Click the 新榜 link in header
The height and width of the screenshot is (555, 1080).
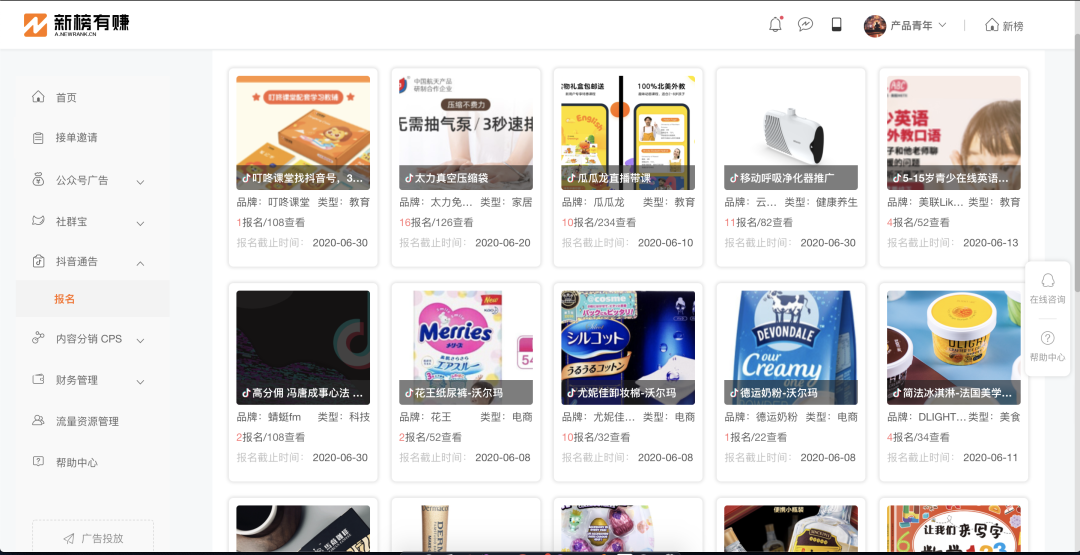(1012, 25)
